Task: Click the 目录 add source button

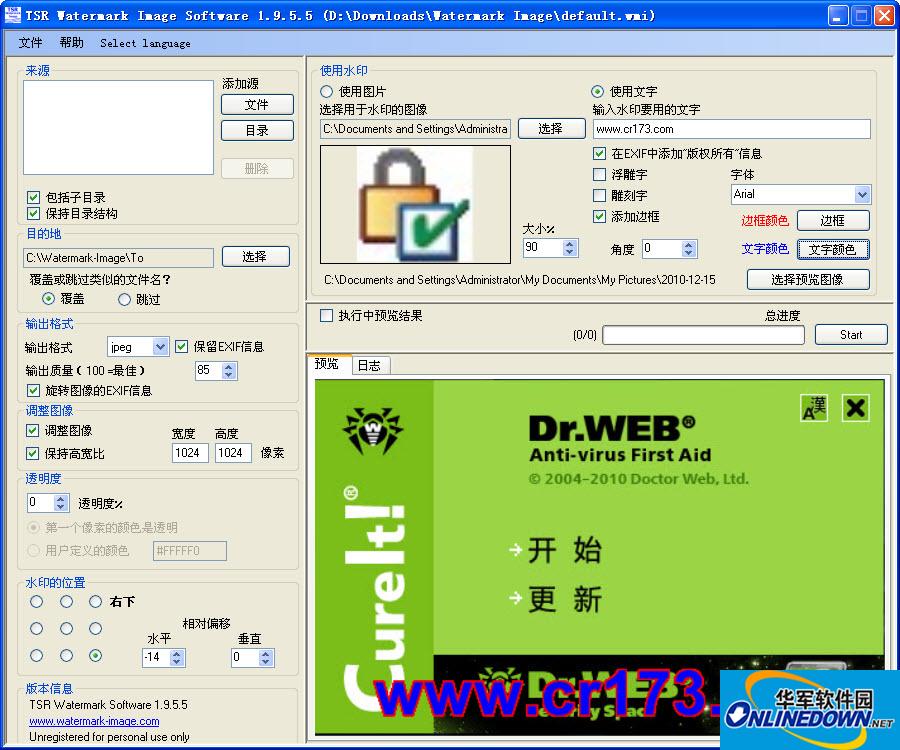Action: pos(257,130)
